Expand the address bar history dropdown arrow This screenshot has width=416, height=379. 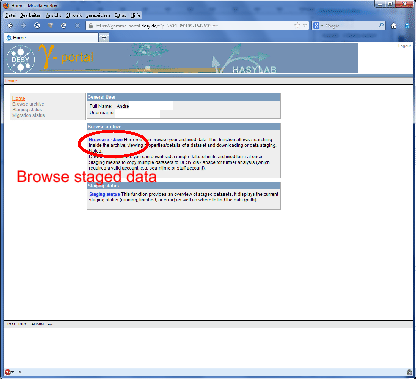coord(304,25)
